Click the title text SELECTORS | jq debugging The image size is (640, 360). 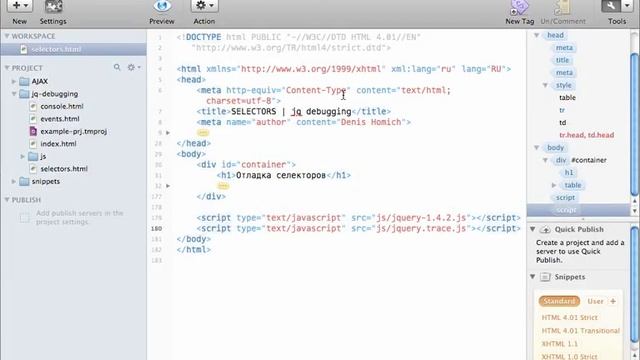pyautogui.click(x=291, y=111)
